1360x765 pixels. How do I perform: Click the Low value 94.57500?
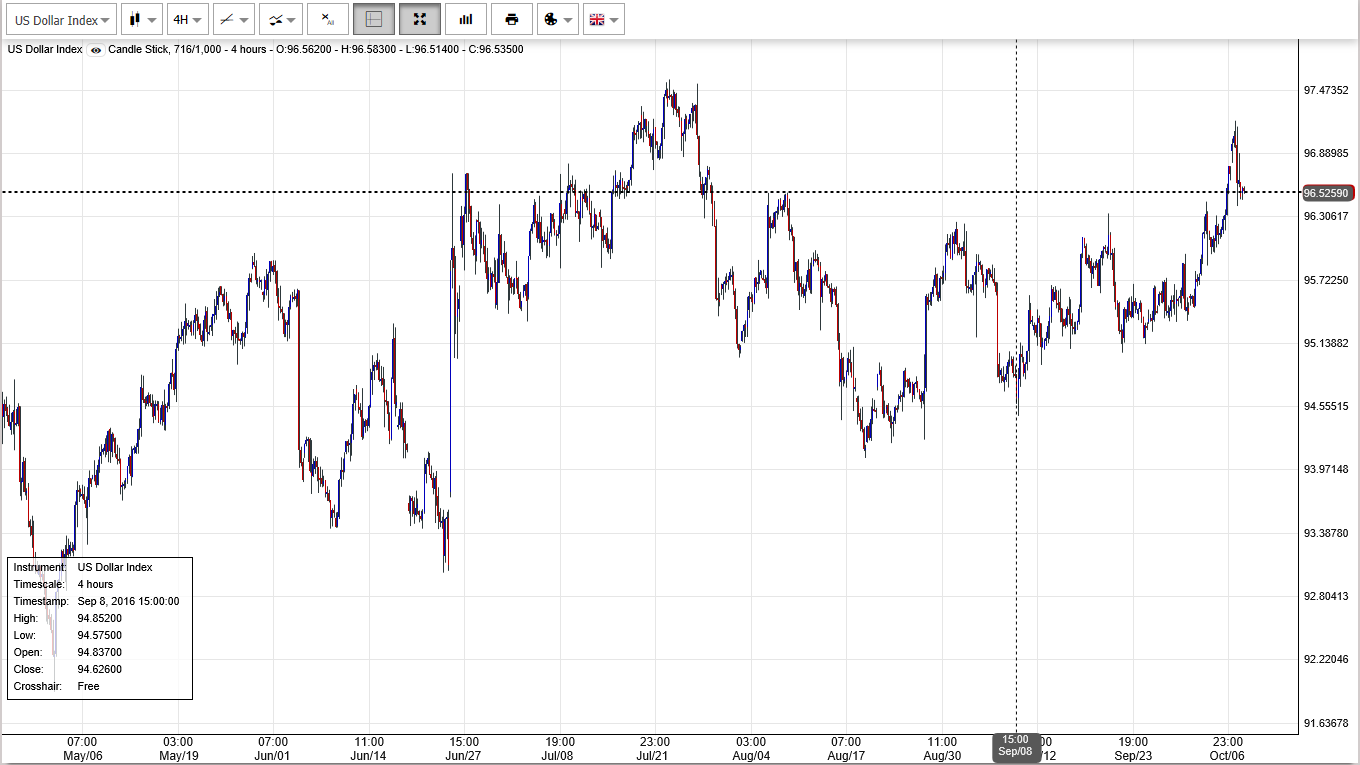tap(100, 635)
